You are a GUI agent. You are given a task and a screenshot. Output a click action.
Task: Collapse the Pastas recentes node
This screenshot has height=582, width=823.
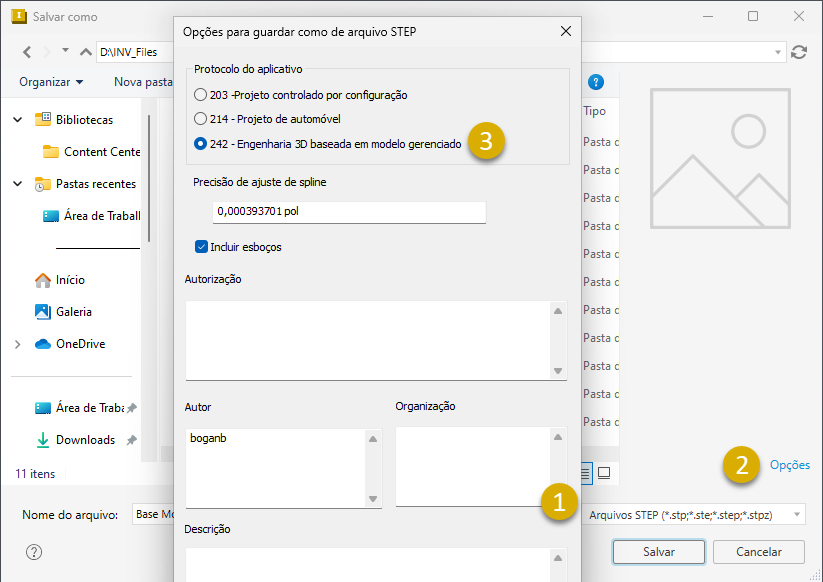coord(17,184)
